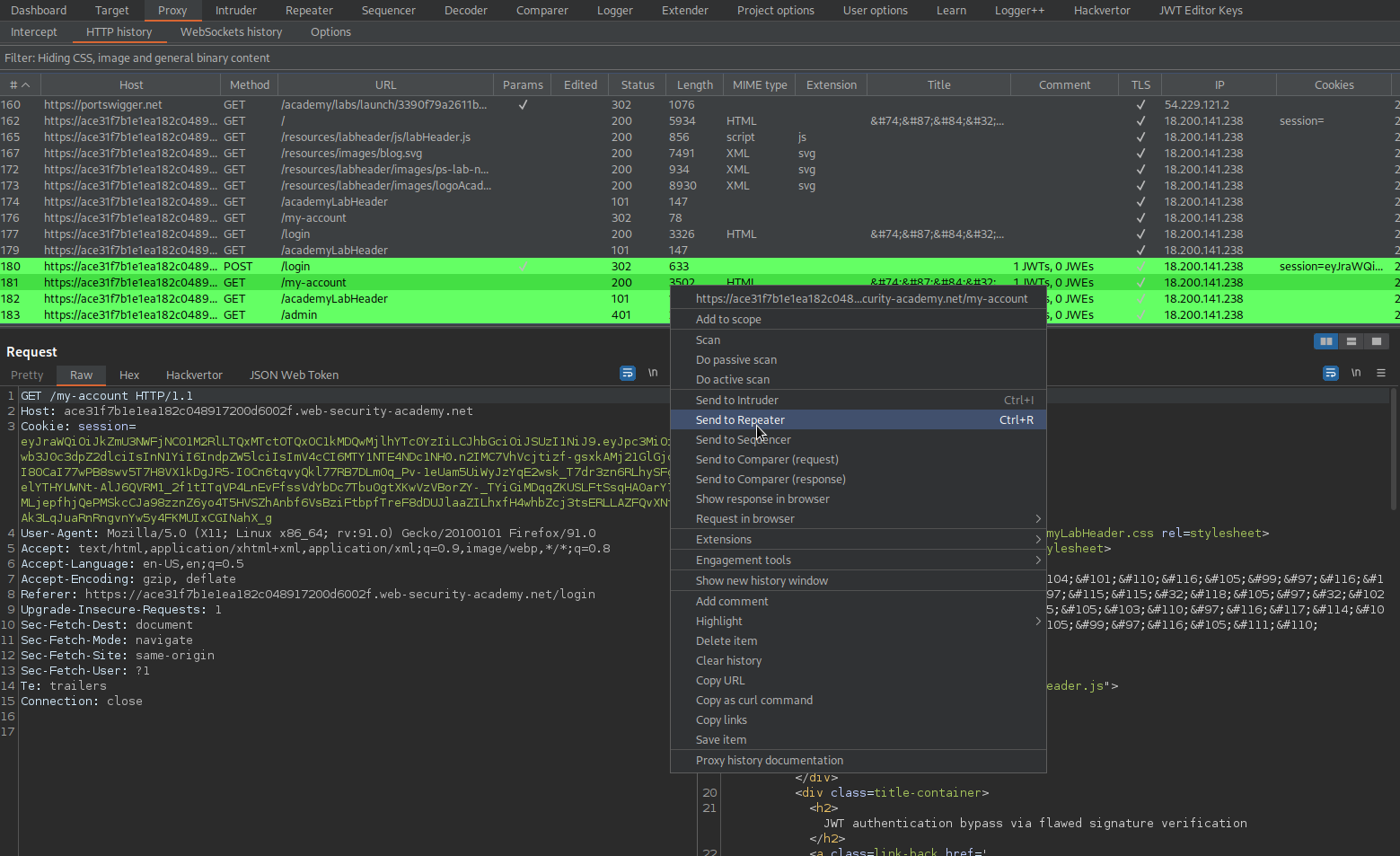Expand the Extensions submenu

858,540
